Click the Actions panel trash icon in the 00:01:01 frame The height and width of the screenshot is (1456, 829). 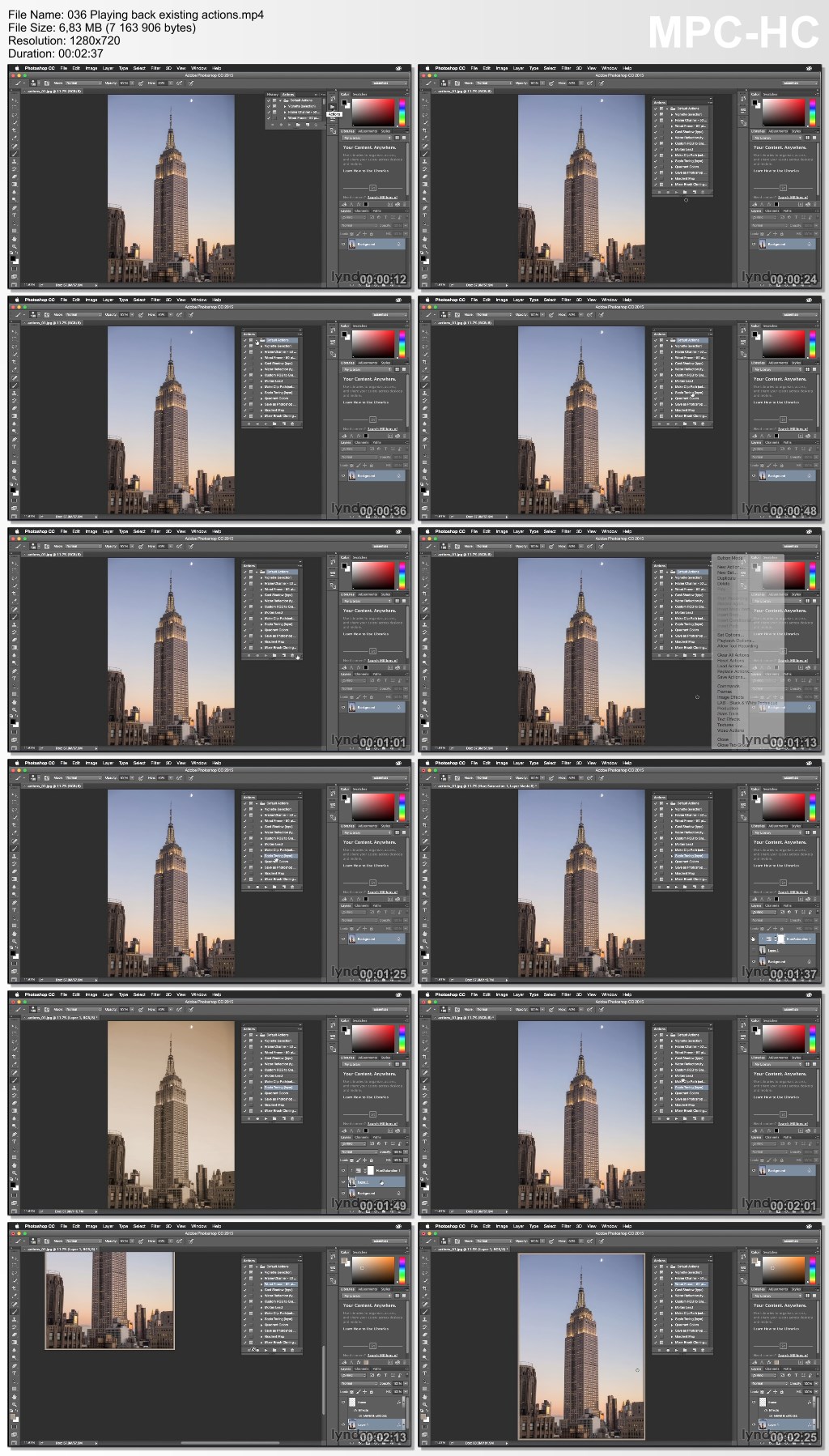pyautogui.click(x=292, y=655)
